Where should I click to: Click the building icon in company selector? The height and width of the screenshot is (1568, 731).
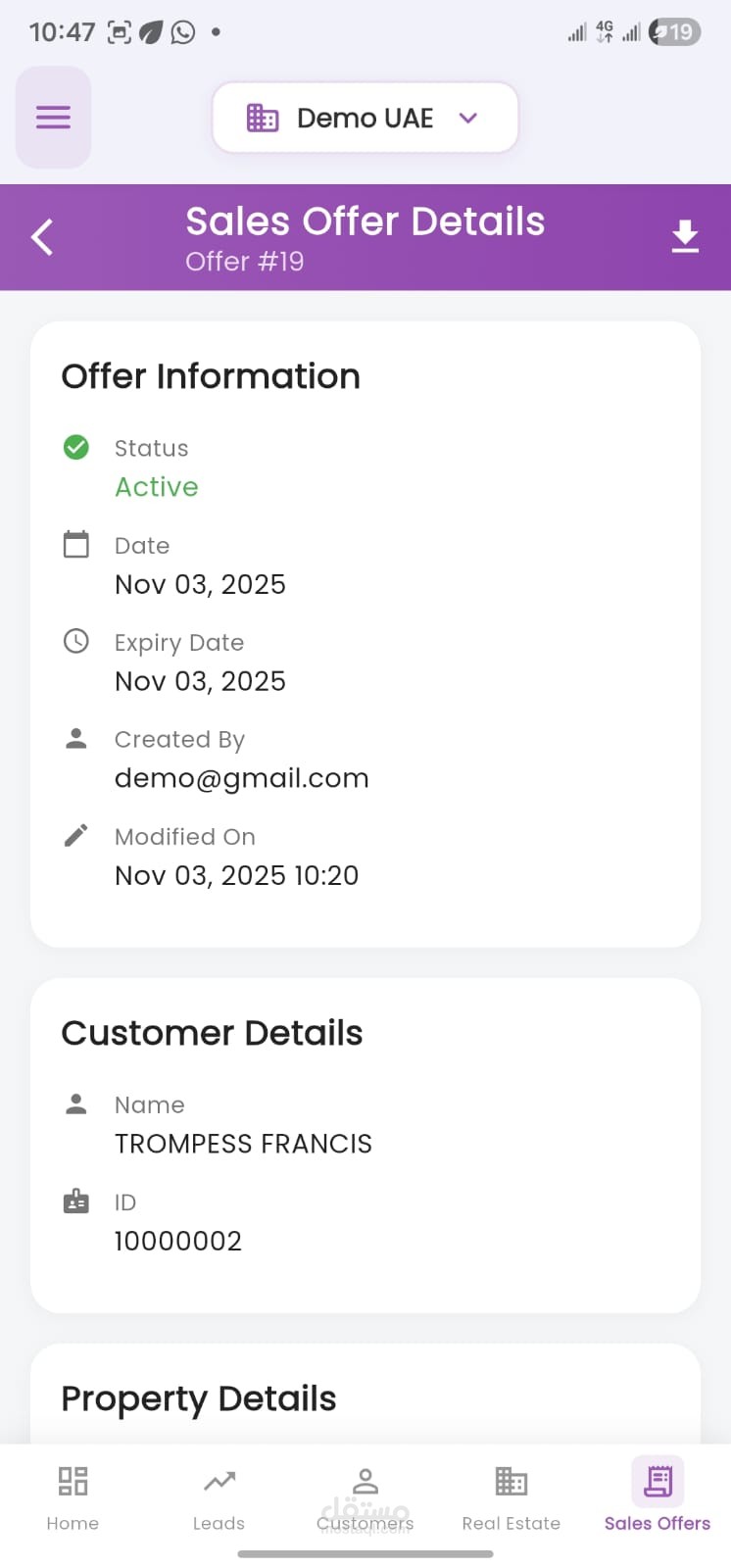pyautogui.click(x=263, y=118)
